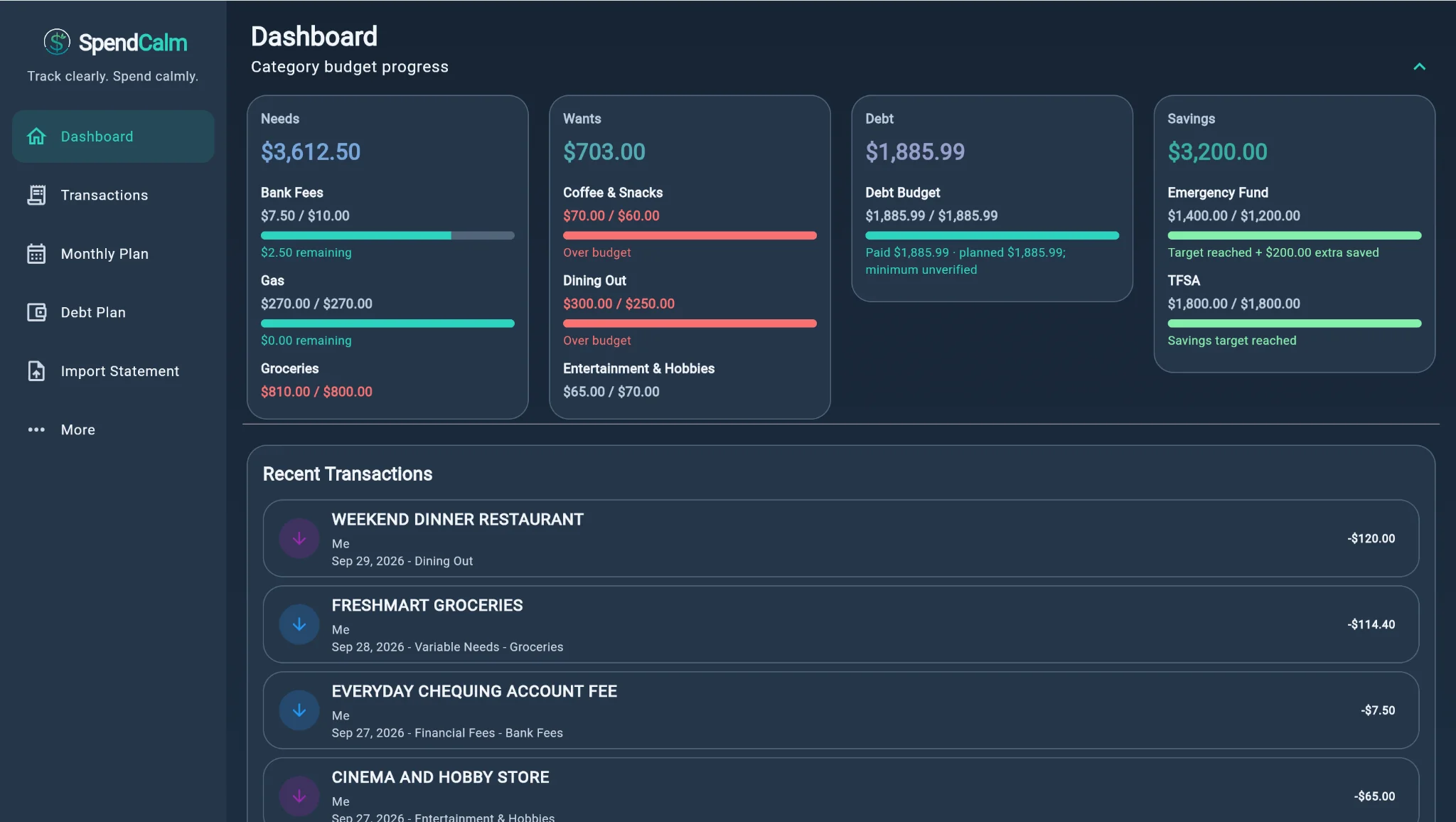This screenshot has width=1456, height=822.
Task: Click the Dashboard home icon
Action: [x=36, y=136]
